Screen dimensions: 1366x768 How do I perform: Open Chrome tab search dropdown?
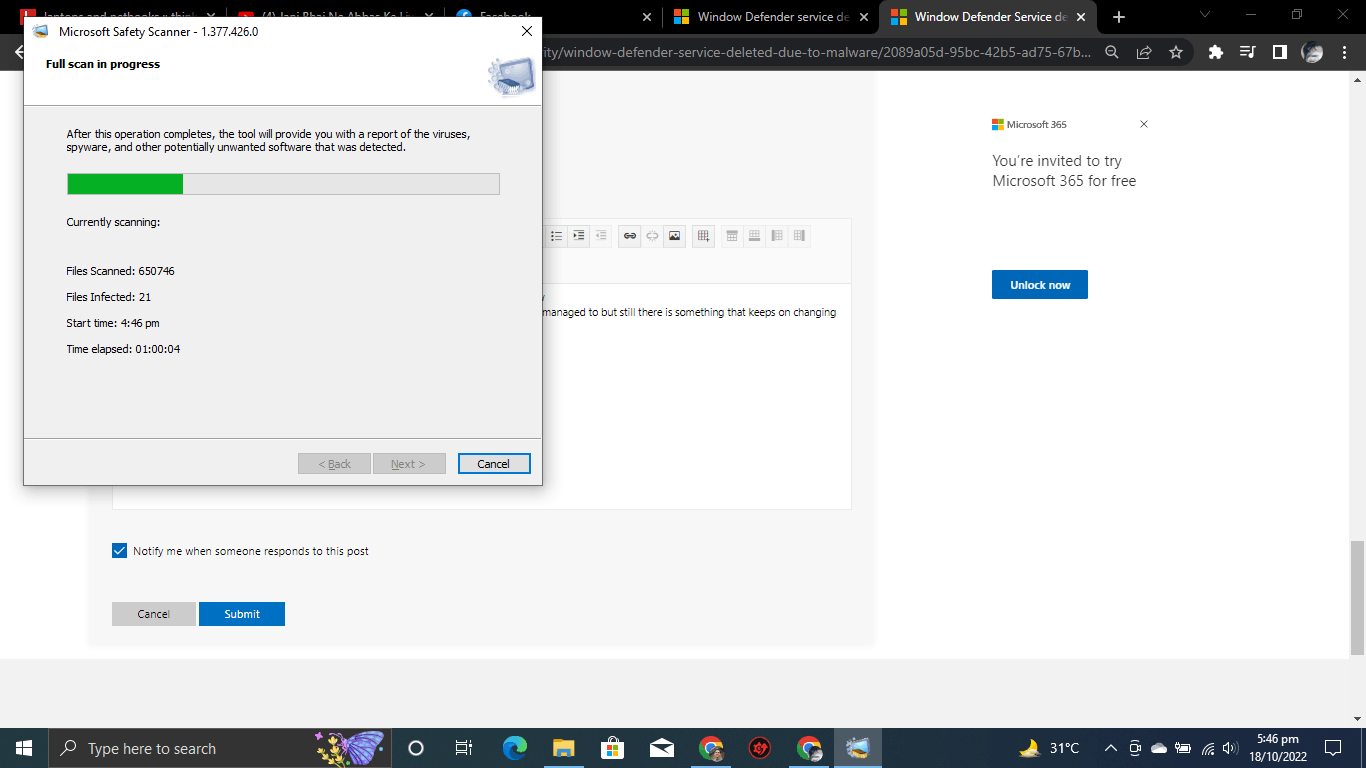pos(1204,16)
